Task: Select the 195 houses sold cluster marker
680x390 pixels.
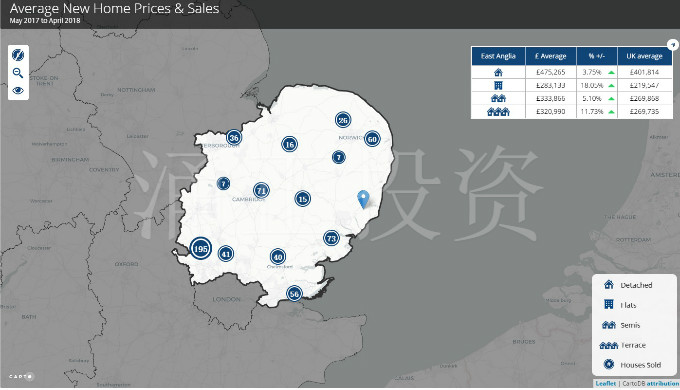Action: click(x=200, y=249)
